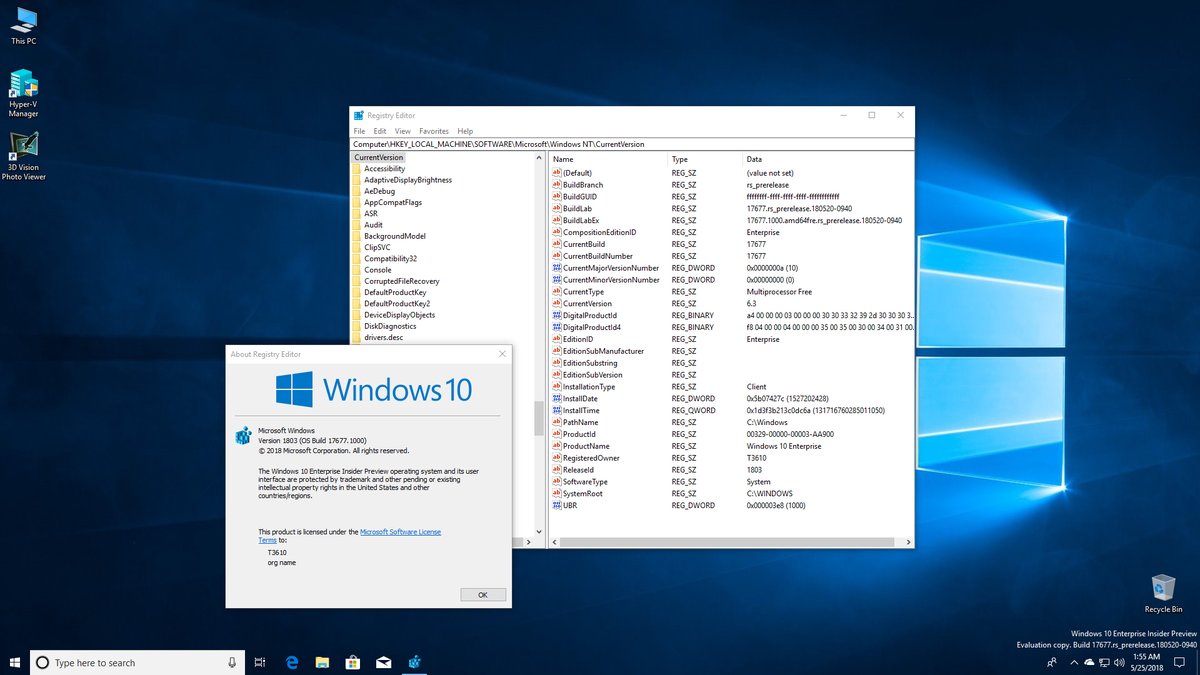Select the ReleaseId value name
Viewport: 1200px width, 675px height.
click(578, 470)
